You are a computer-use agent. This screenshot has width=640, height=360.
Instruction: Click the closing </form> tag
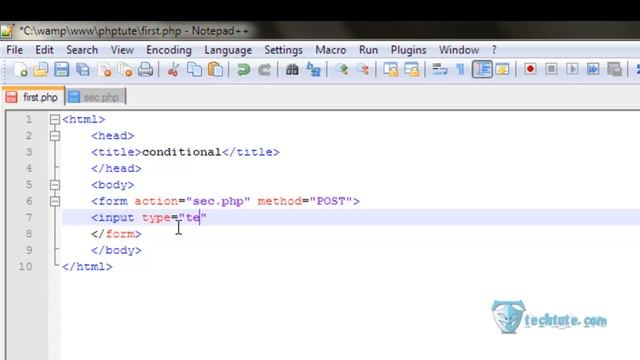click(x=116, y=234)
